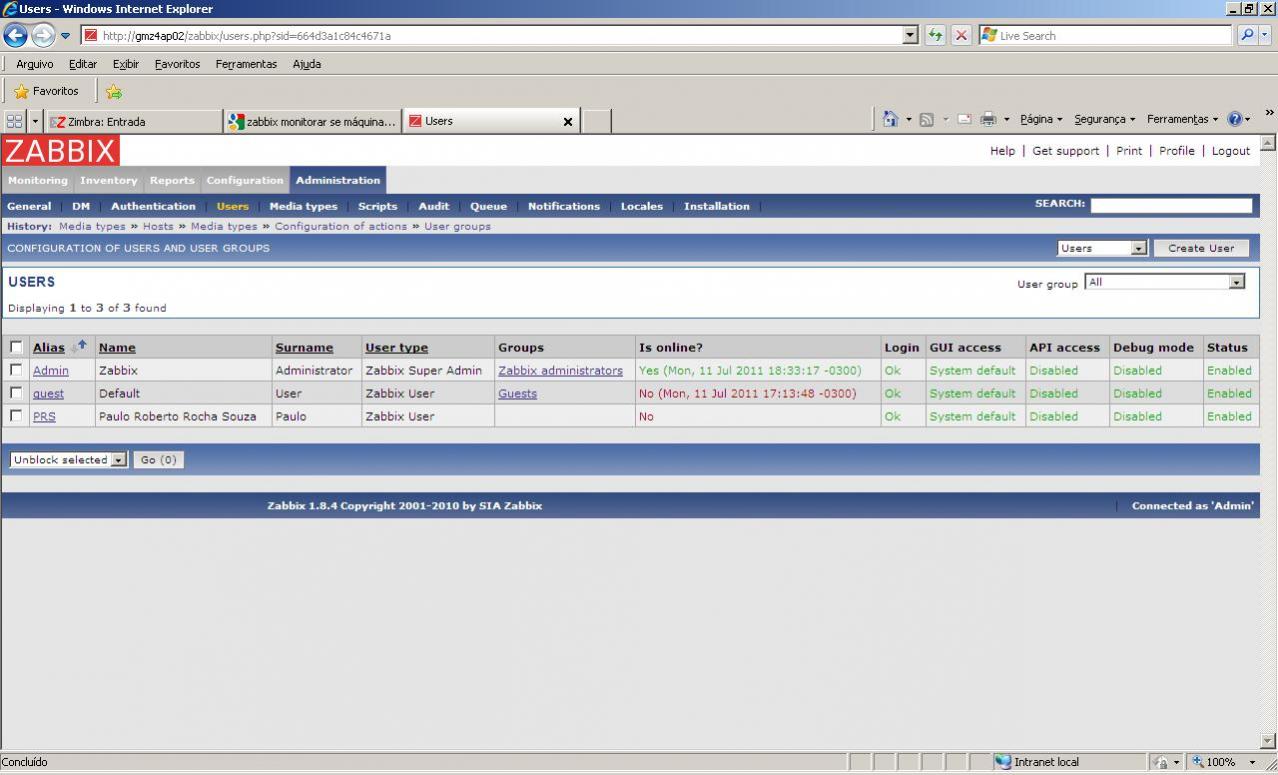Image resolution: width=1278 pixels, height=775 pixels.
Task: Click in the Zabbix SEARCH field
Action: tap(1170, 205)
